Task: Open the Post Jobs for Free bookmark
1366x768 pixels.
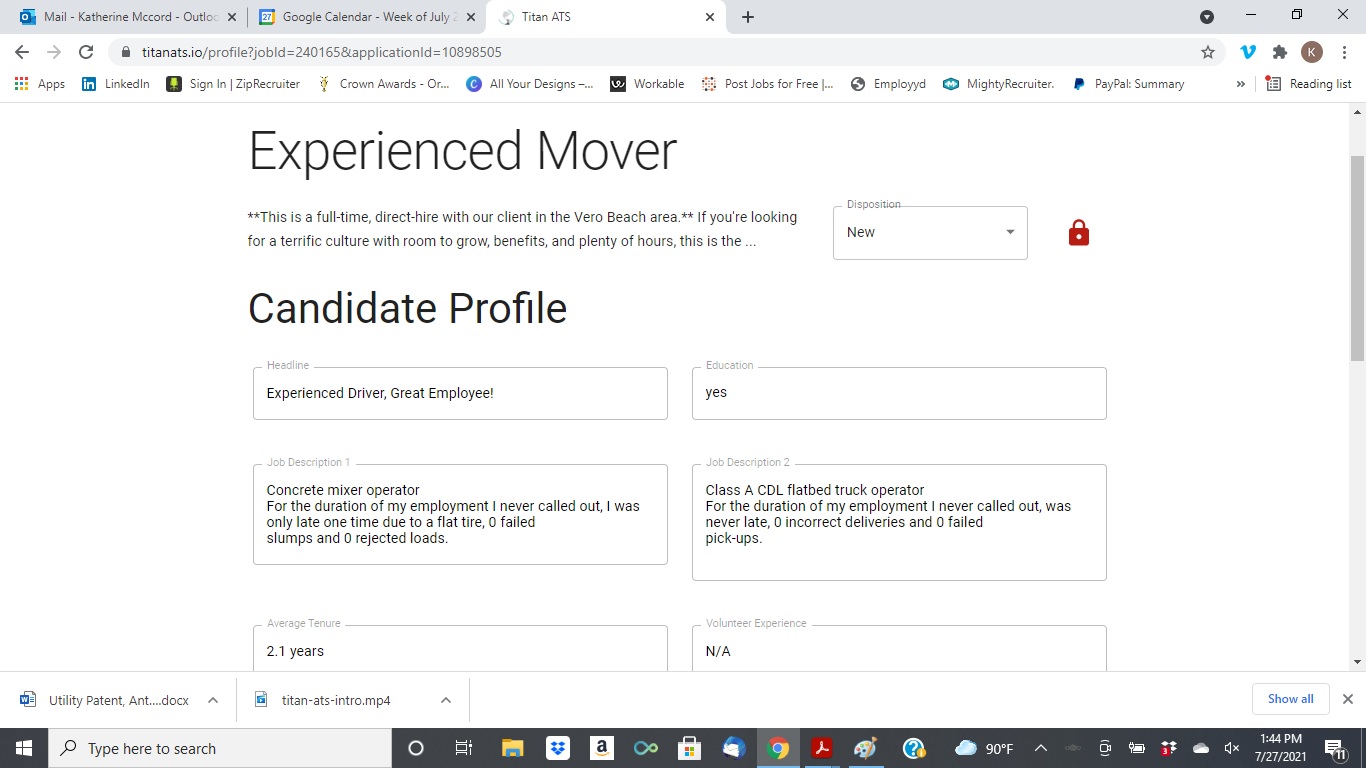Action: pyautogui.click(x=768, y=84)
